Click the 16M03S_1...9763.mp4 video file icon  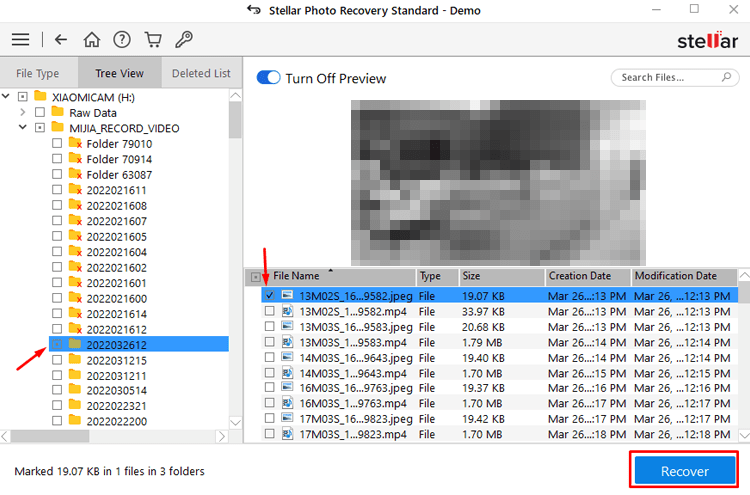coord(287,403)
